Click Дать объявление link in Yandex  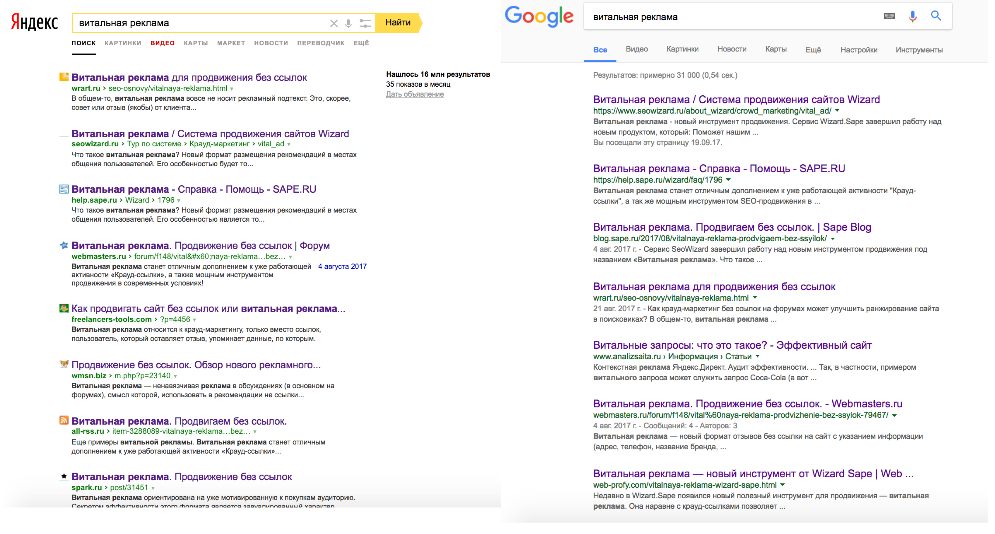[x=415, y=94]
